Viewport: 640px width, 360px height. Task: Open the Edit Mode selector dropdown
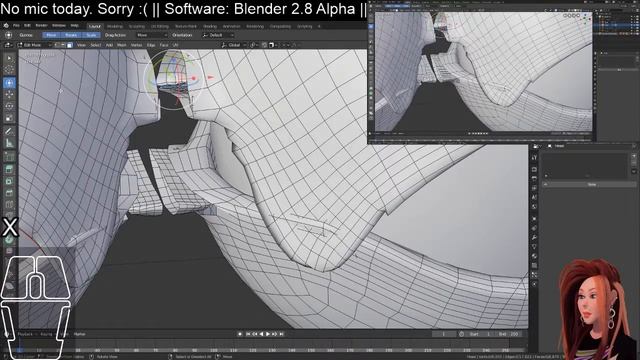(x=34, y=45)
